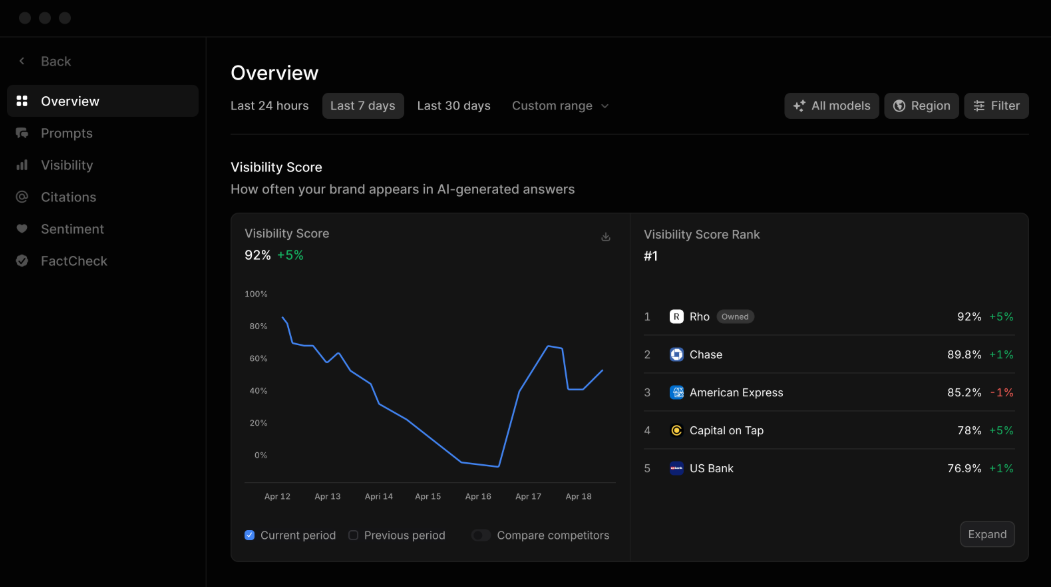Open Prompts in the sidebar
Image resolution: width=1051 pixels, height=587 pixels.
[x=103, y=133]
